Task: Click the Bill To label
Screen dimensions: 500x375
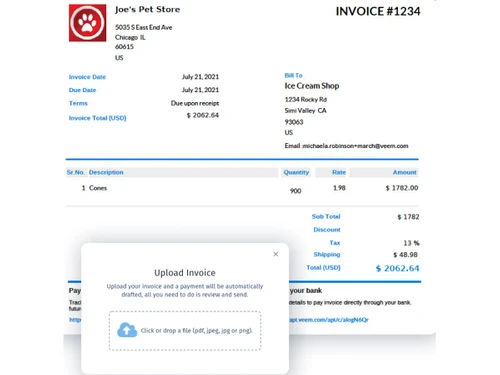Action: [x=293, y=75]
